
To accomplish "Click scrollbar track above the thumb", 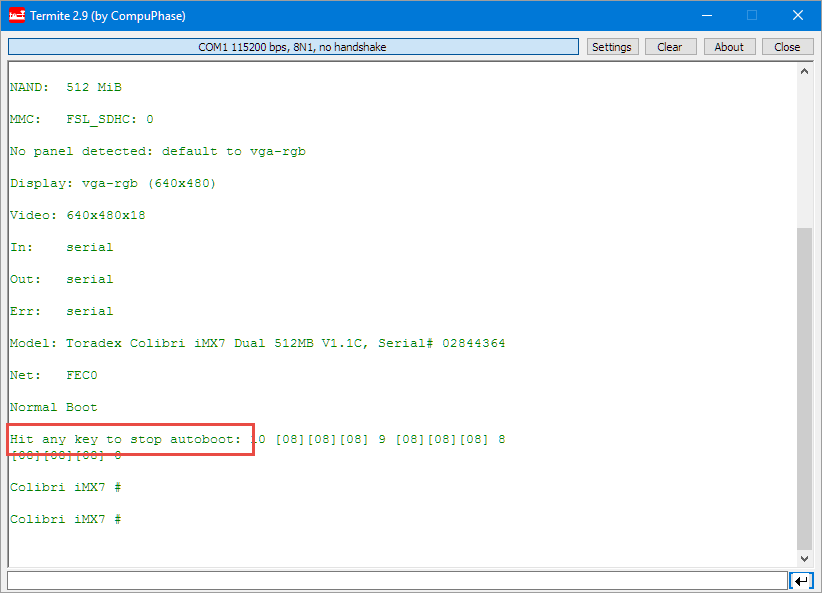I will 804,150.
